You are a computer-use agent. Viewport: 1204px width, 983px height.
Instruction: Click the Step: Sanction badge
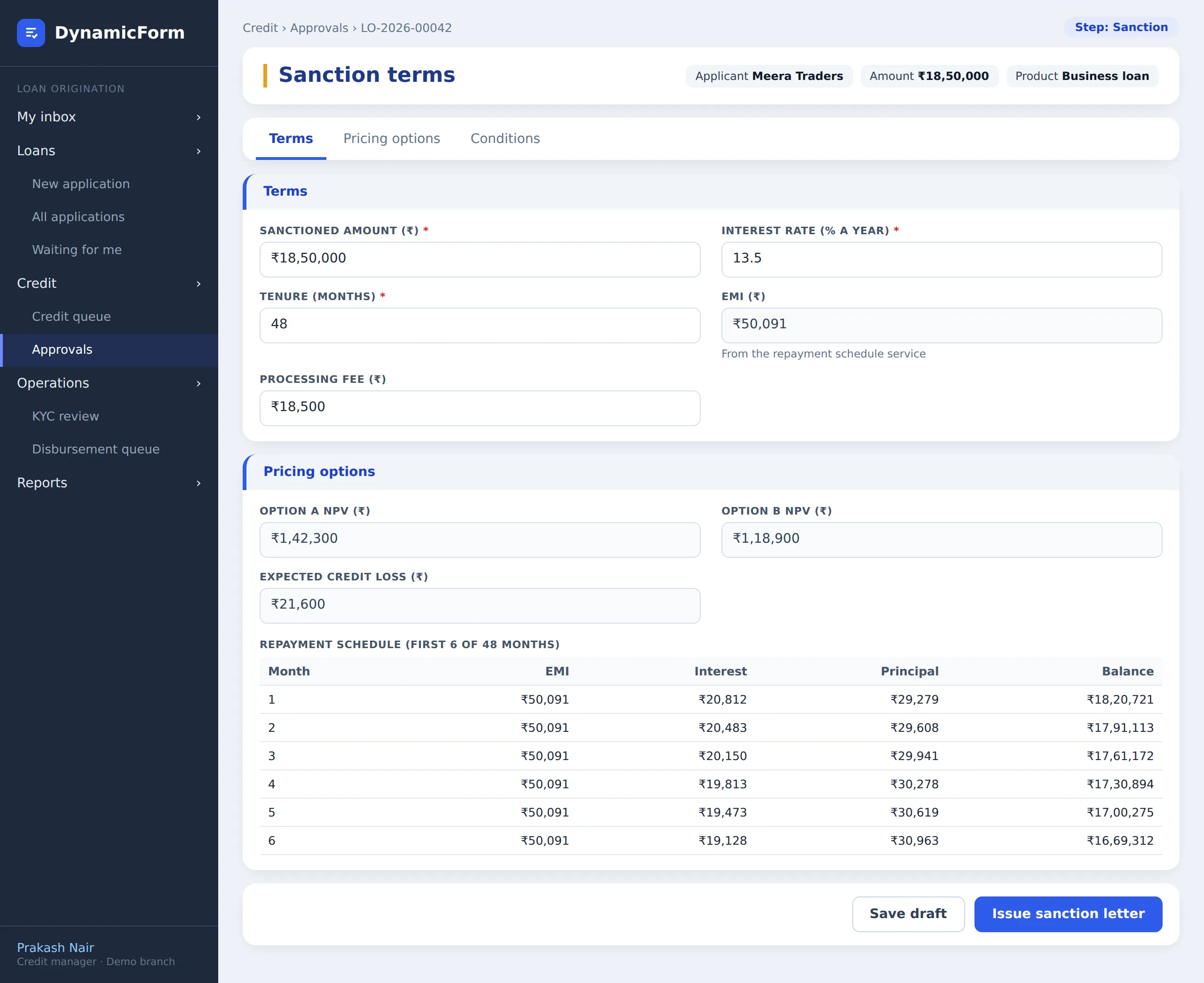[1121, 27]
